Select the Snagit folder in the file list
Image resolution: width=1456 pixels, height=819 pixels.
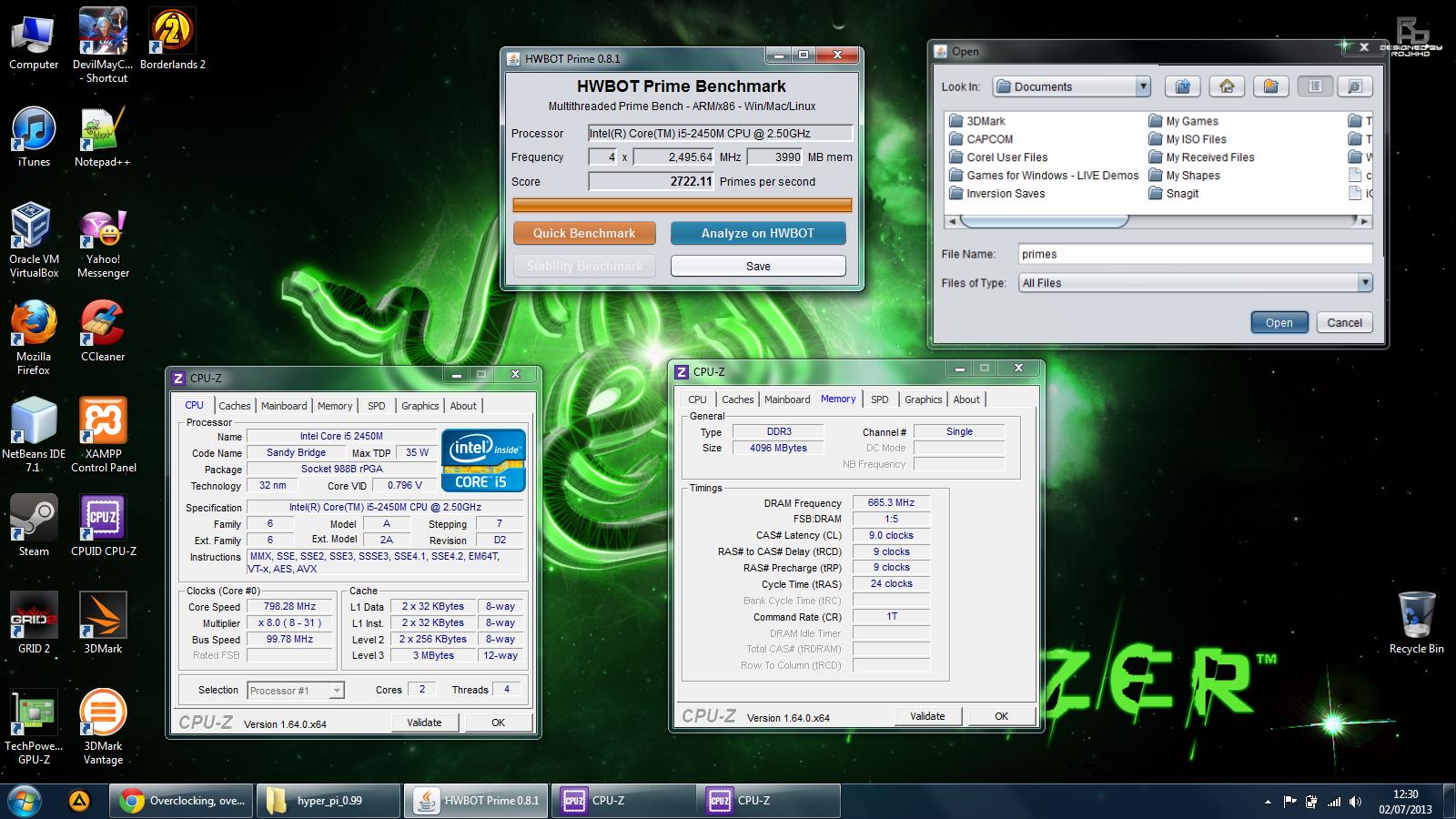1174,194
